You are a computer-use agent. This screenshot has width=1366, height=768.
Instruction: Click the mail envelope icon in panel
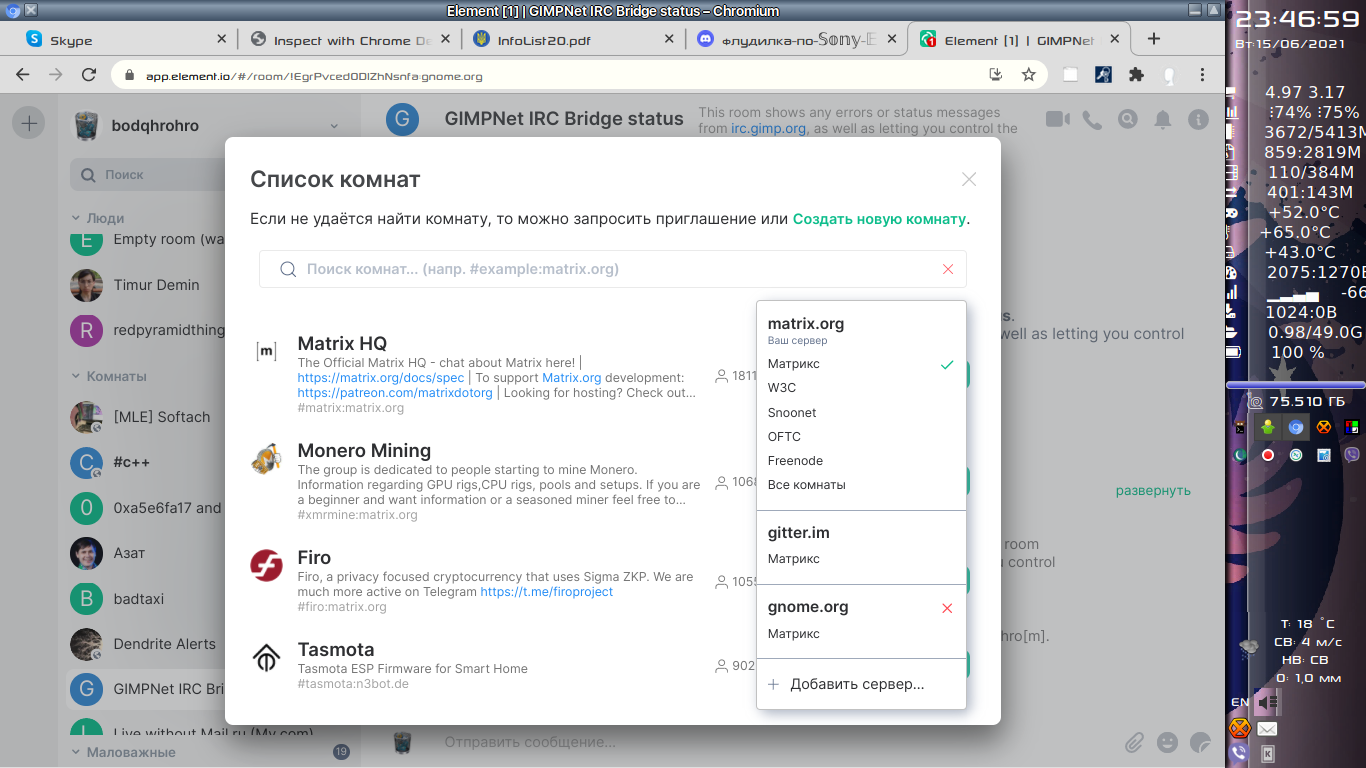pyautogui.click(x=1267, y=729)
